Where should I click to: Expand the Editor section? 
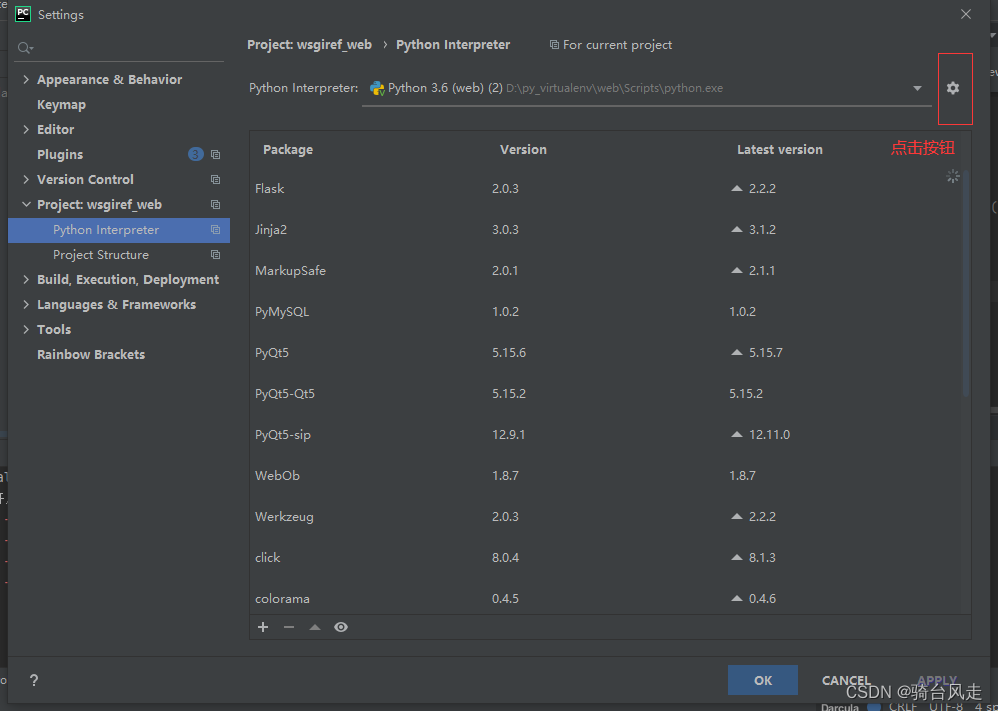click(x=26, y=129)
